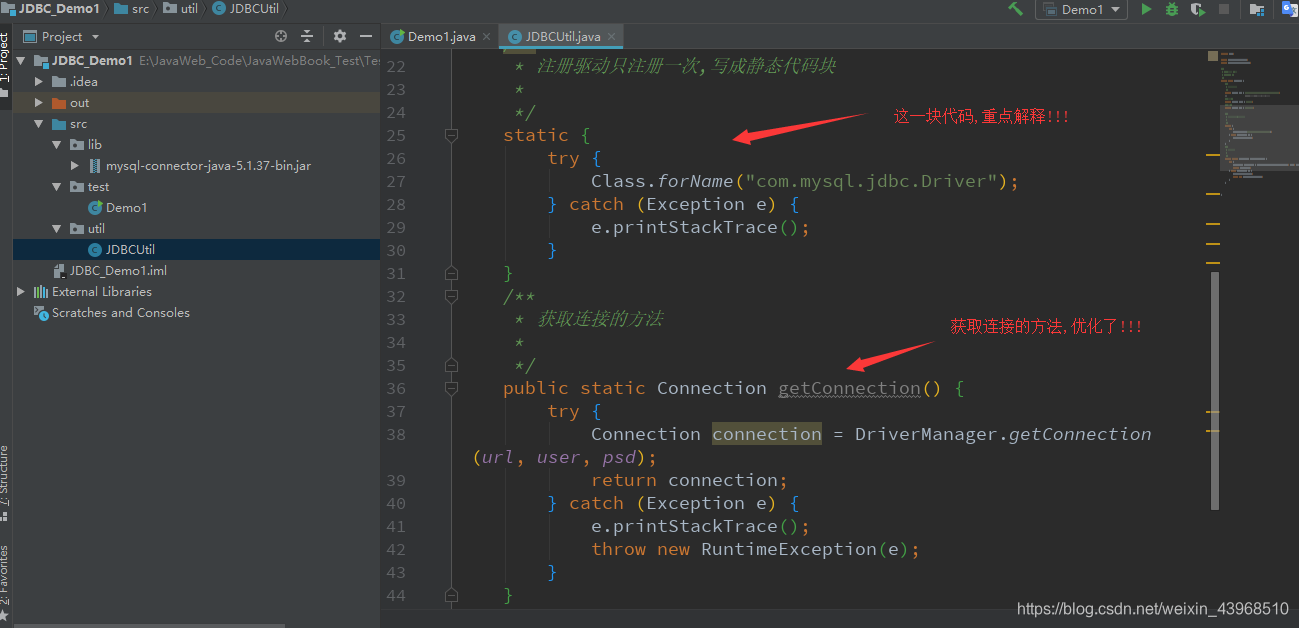
Task: Collapse the util package arrow
Action: (57, 229)
